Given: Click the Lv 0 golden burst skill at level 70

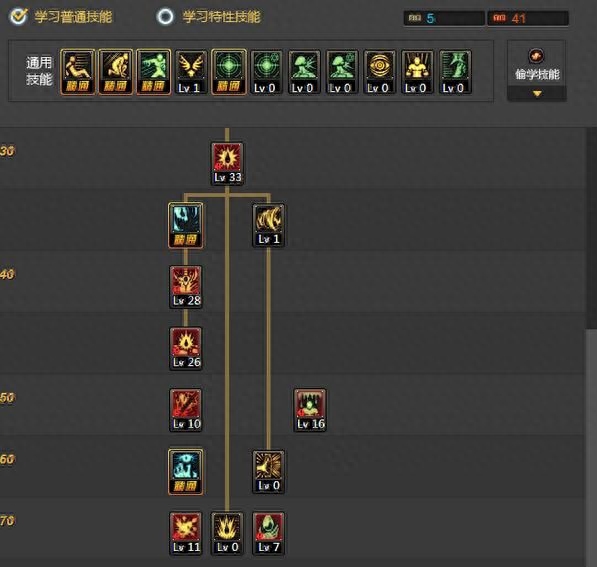Looking at the screenshot, I should 227,533.
